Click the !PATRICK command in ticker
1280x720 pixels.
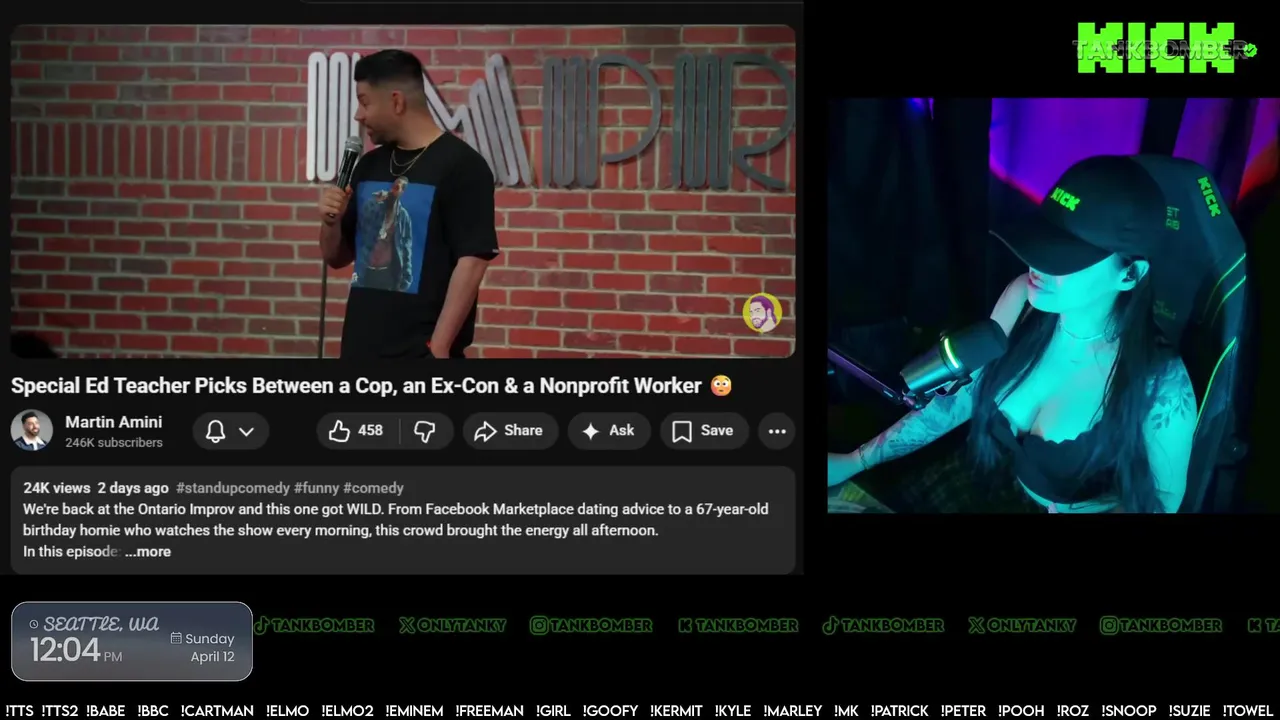point(899,711)
